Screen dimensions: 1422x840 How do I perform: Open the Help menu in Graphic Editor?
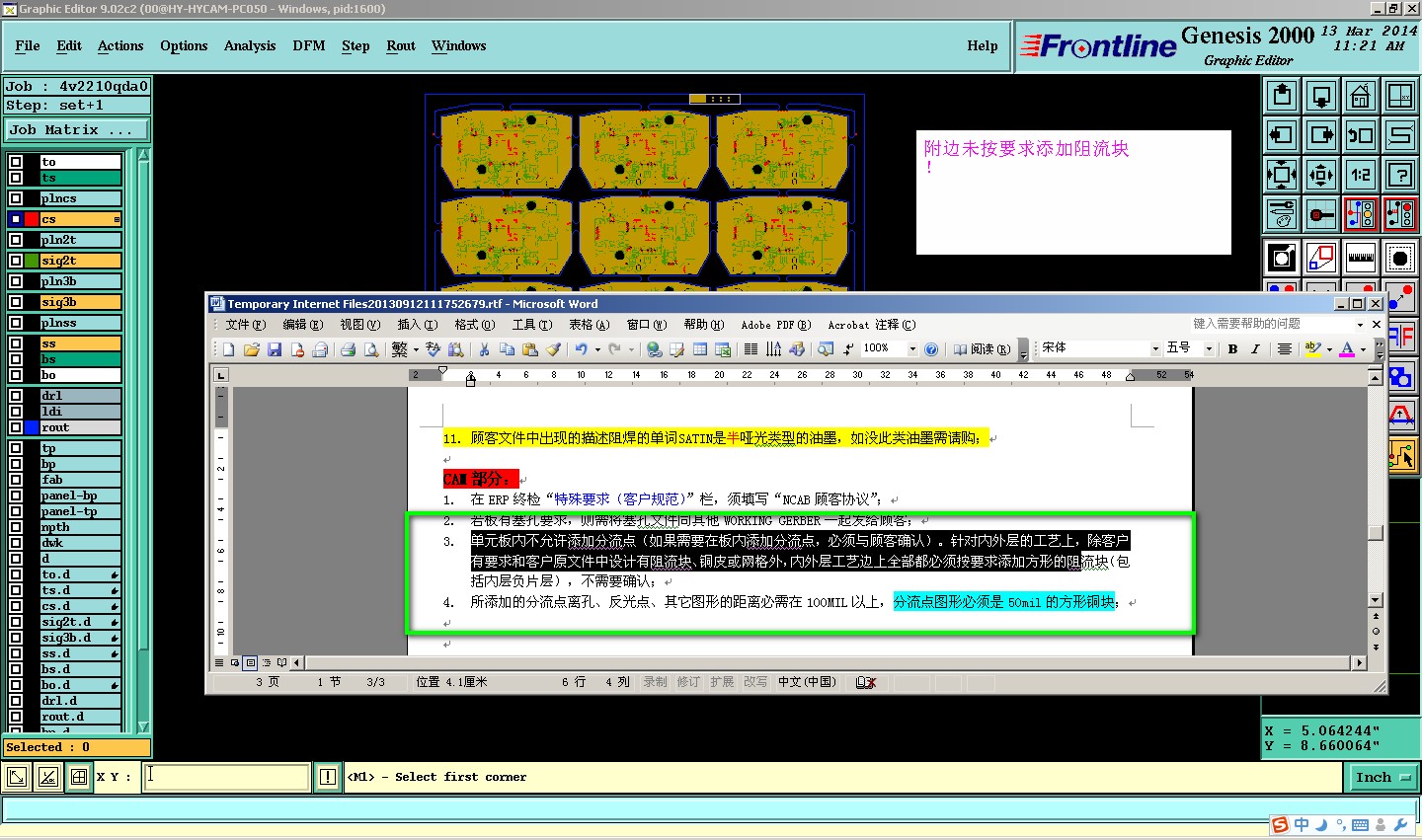(x=983, y=46)
